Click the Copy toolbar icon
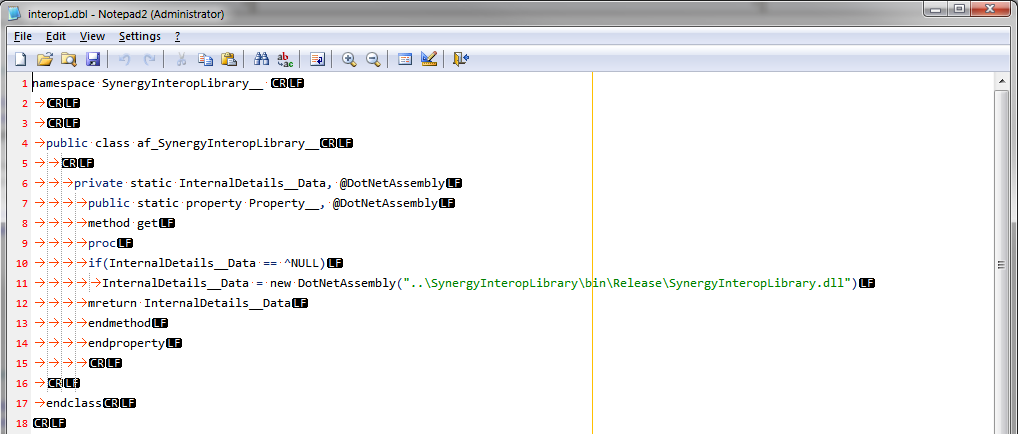The image size is (1018, 434). pos(205,59)
